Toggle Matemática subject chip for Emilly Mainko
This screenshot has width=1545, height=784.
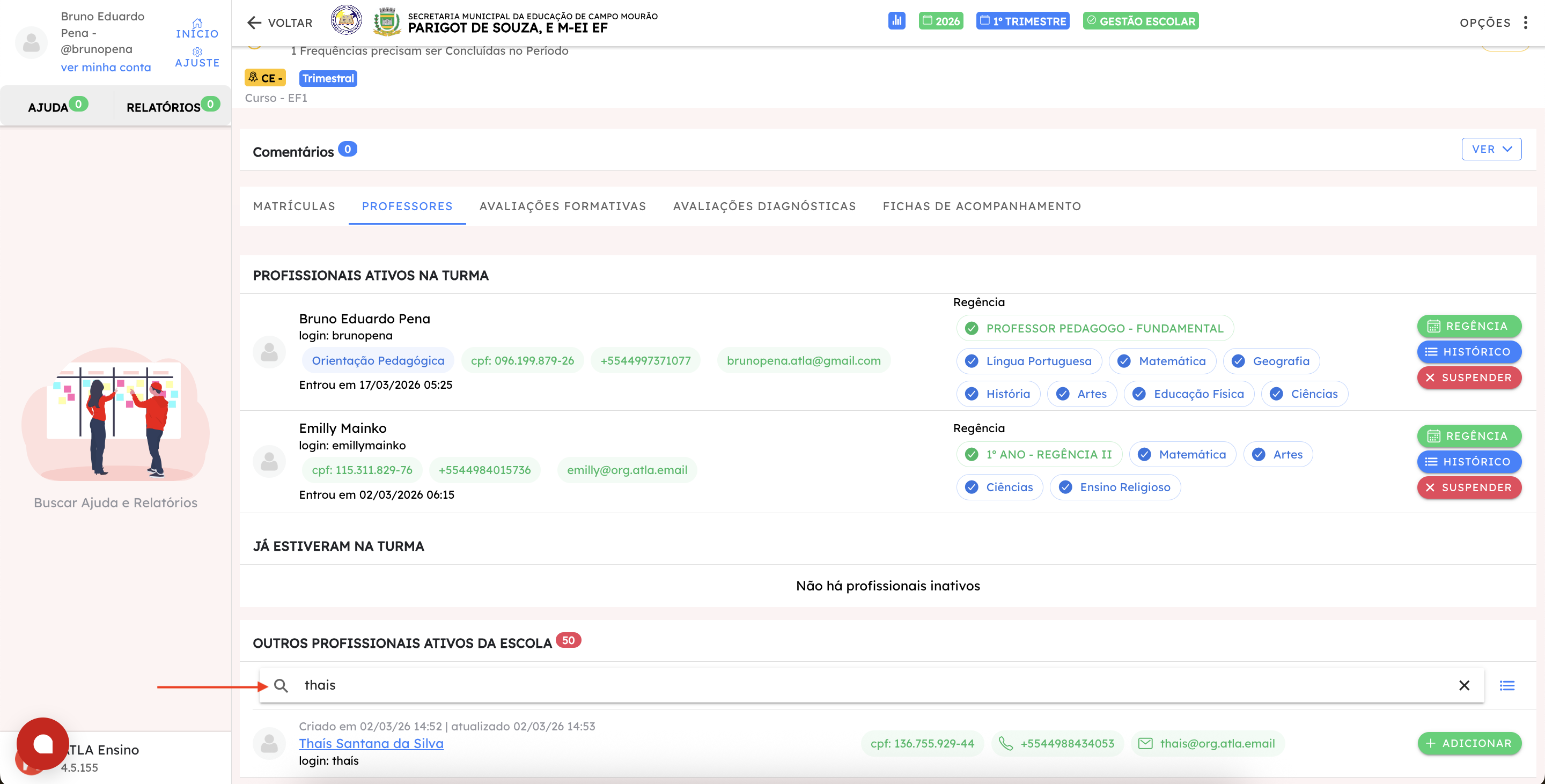(x=1182, y=454)
